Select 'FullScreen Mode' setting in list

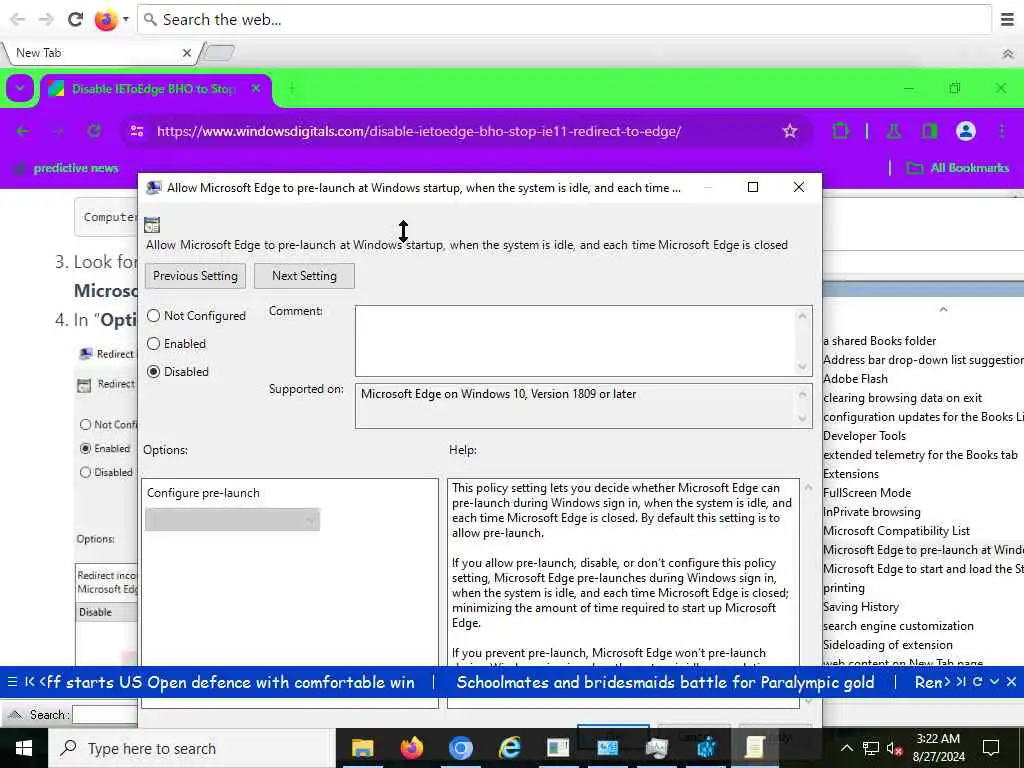867,493
